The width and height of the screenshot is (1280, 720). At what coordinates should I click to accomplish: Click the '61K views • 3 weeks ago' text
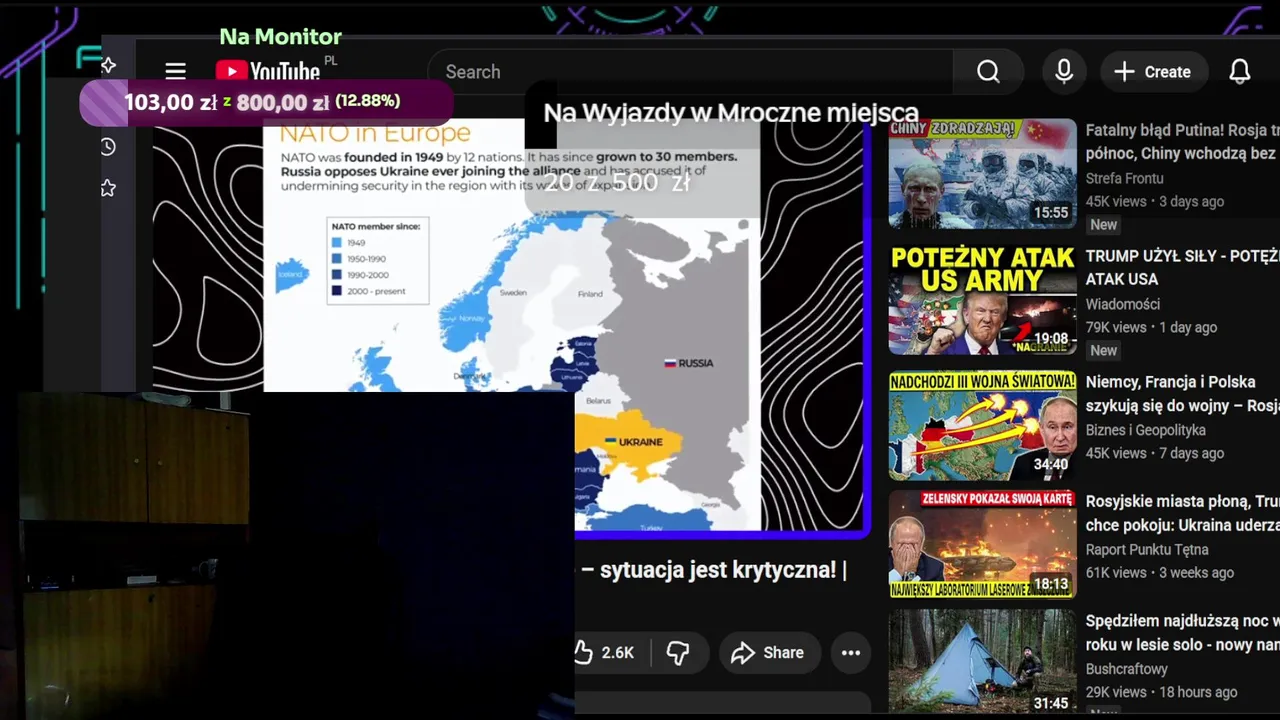point(1160,572)
